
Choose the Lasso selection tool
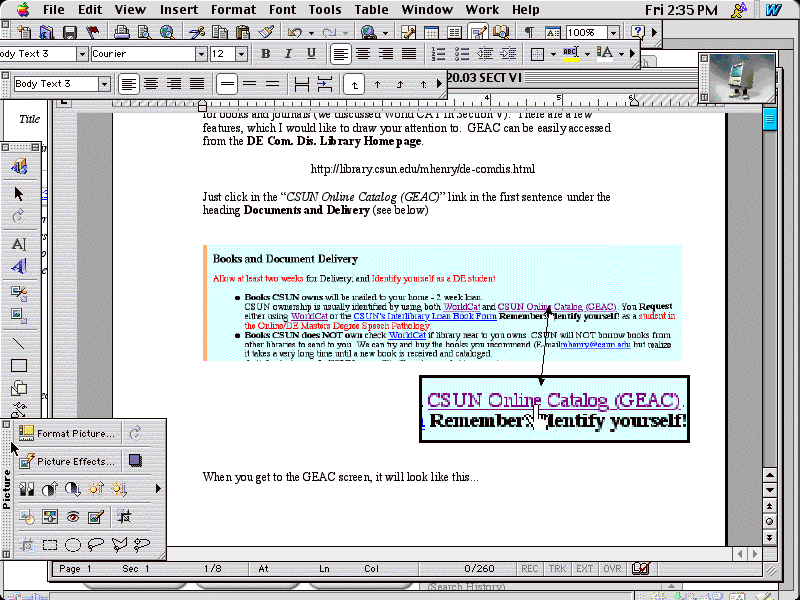tap(96, 545)
